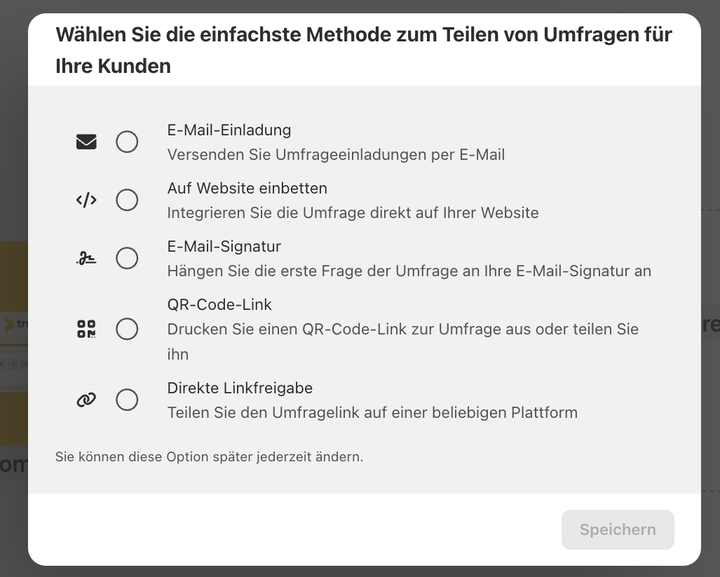
Task: Click description 'Versenden Sie Umfrageeinladungen per E-Mail'
Action: click(x=336, y=155)
